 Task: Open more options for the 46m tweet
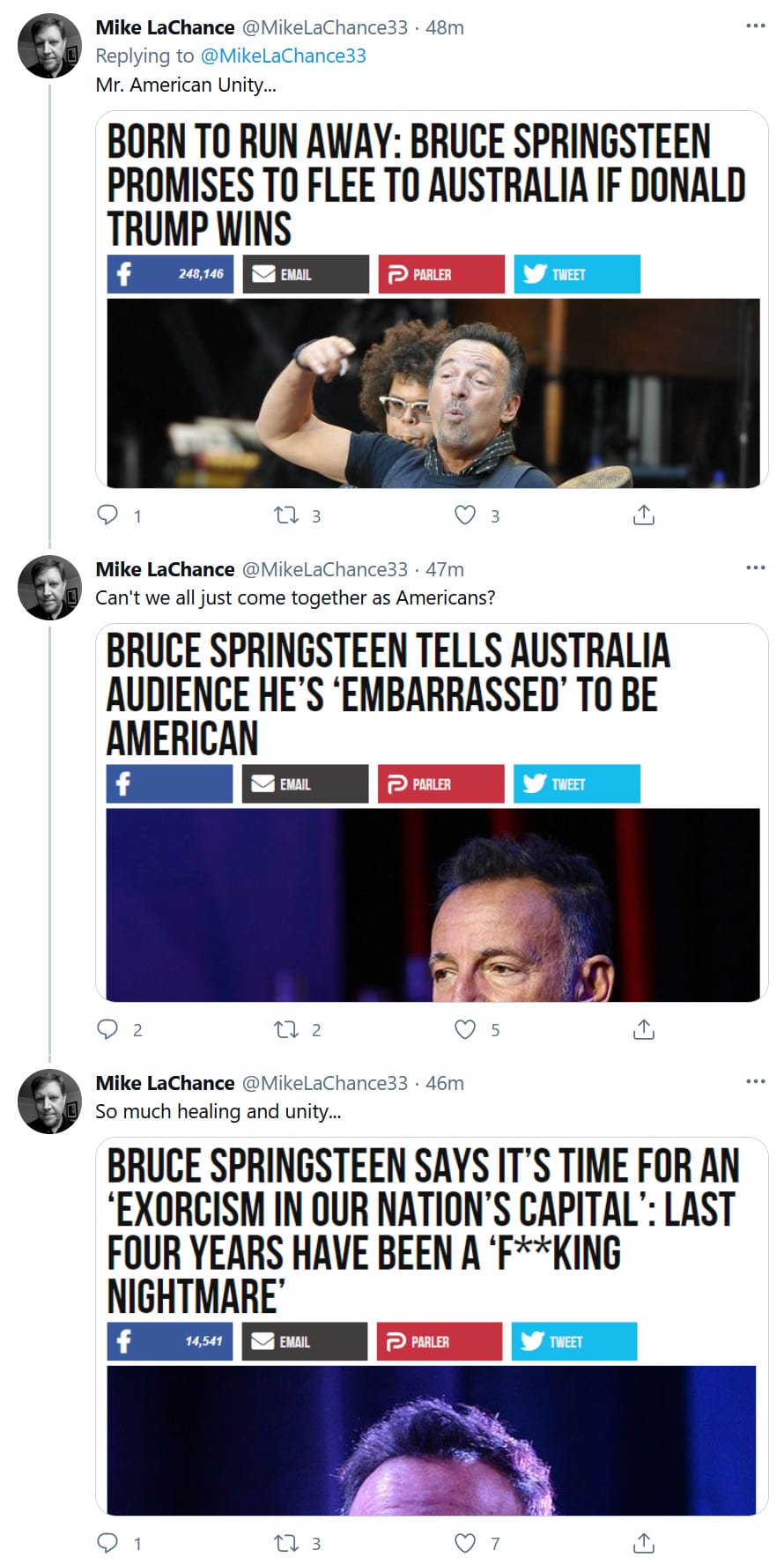tap(755, 1082)
